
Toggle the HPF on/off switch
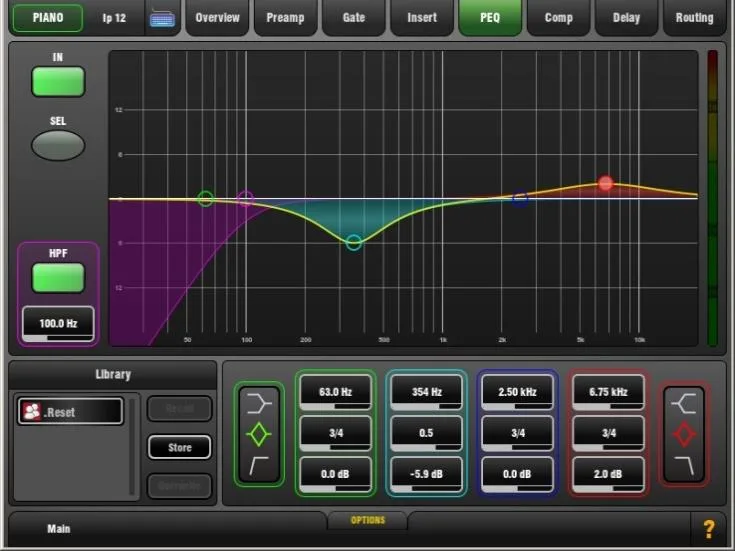(58, 278)
